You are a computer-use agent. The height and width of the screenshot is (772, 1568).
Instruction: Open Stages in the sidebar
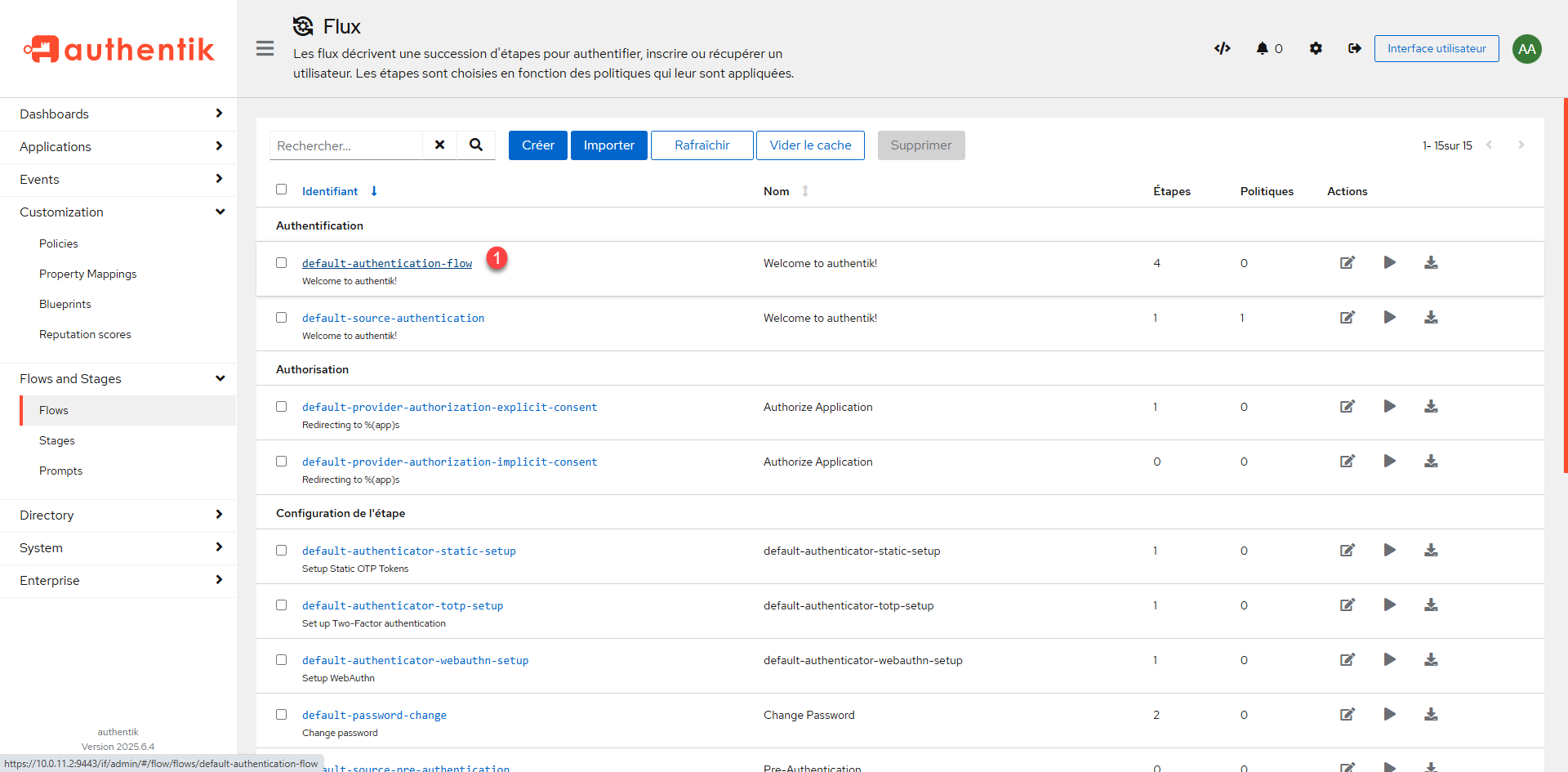(57, 440)
